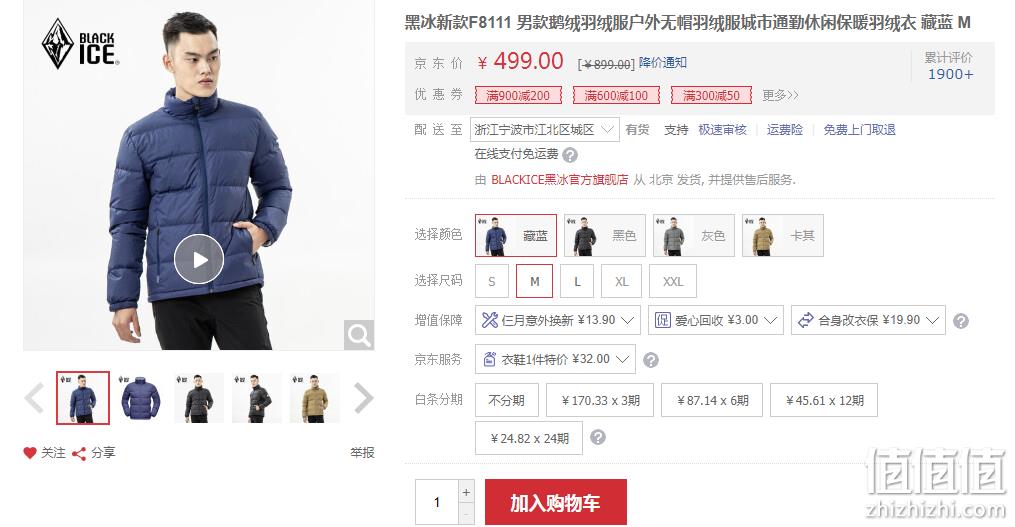Image resolution: width=1015 pixels, height=527 pixels.
Task: Show next thumbnails with right arrow
Action: (364, 398)
